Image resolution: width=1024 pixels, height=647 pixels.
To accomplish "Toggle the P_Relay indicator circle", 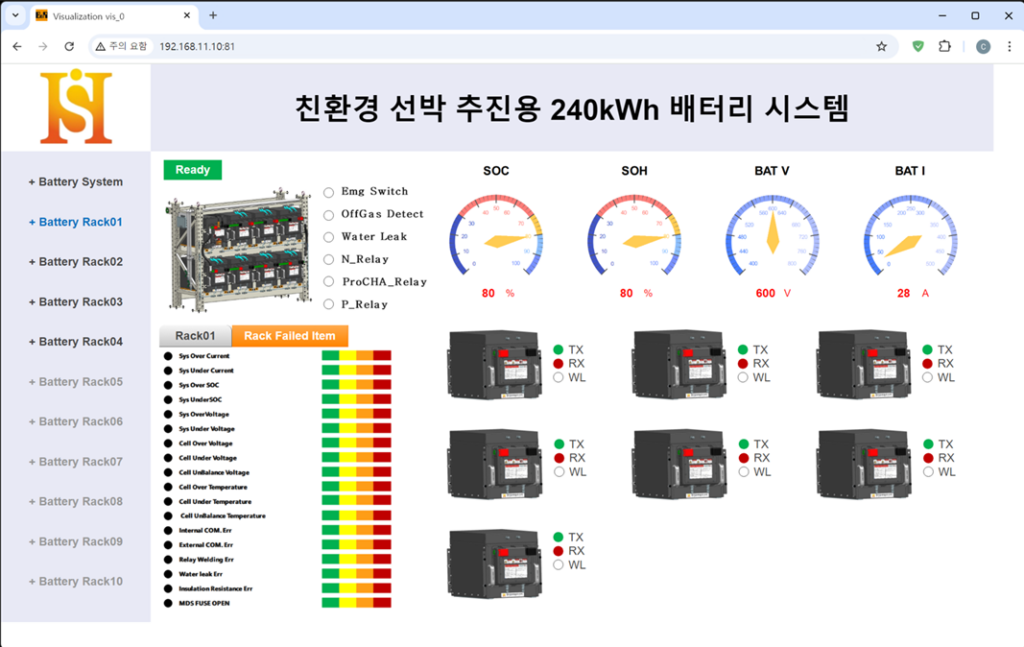I will [x=330, y=304].
